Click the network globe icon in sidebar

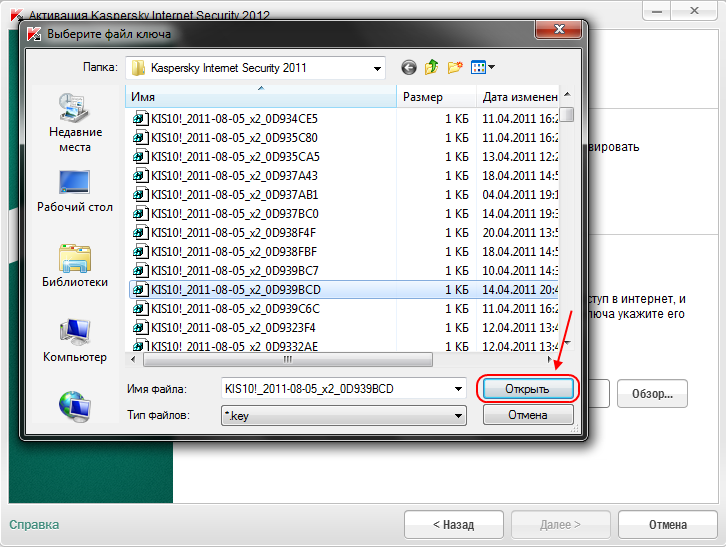(x=75, y=405)
